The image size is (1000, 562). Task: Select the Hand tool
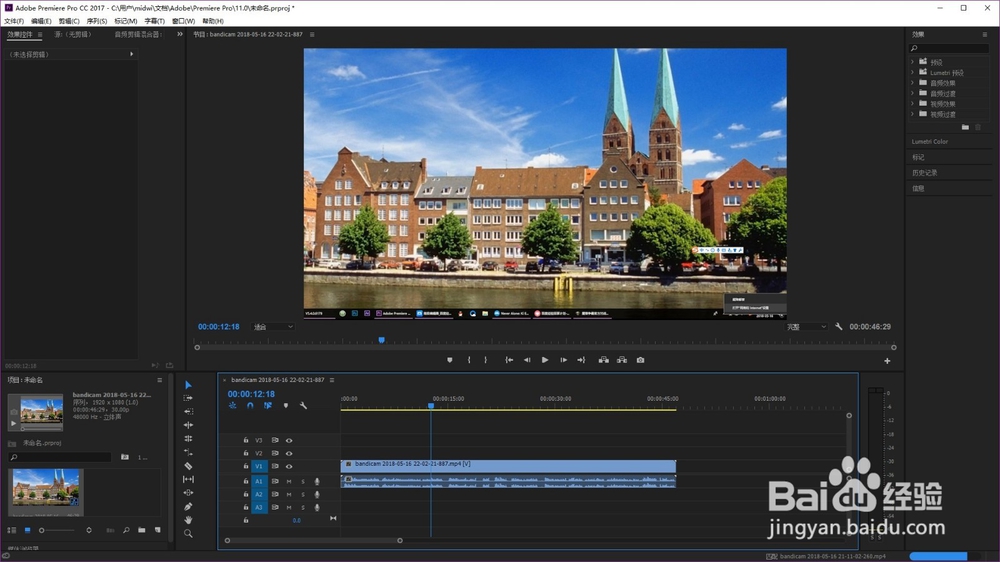(x=188, y=520)
